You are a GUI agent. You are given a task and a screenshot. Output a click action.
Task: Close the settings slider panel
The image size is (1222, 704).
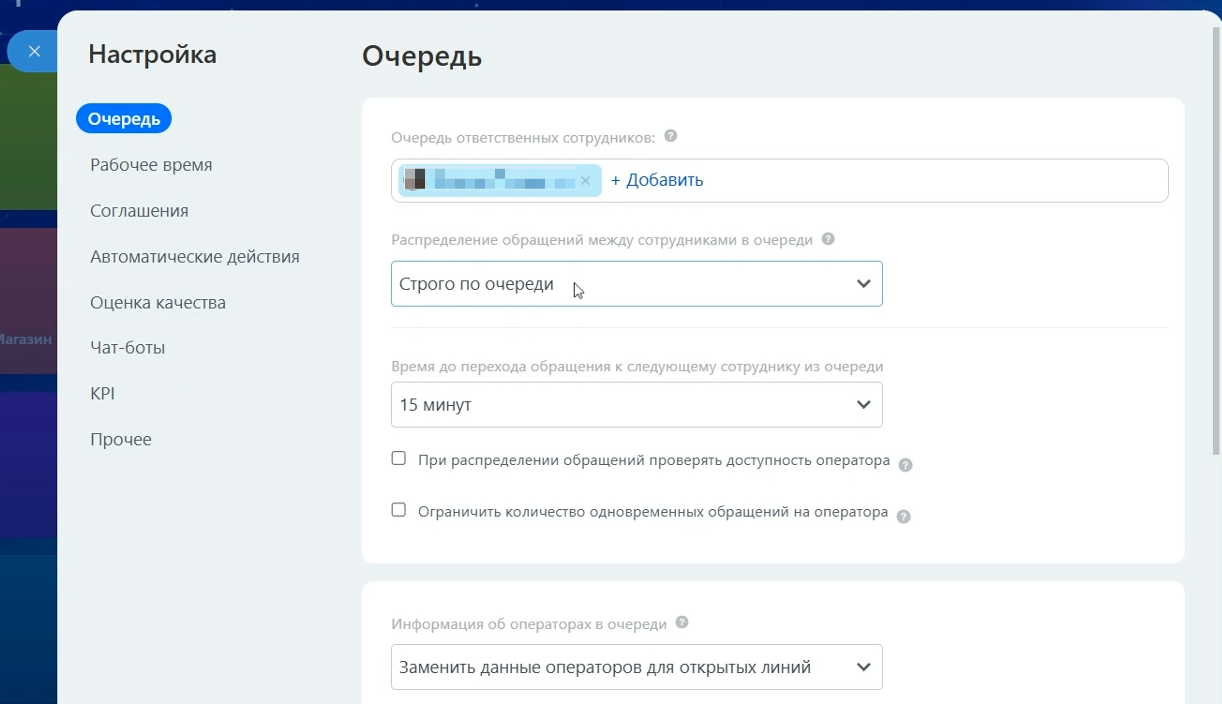34,51
